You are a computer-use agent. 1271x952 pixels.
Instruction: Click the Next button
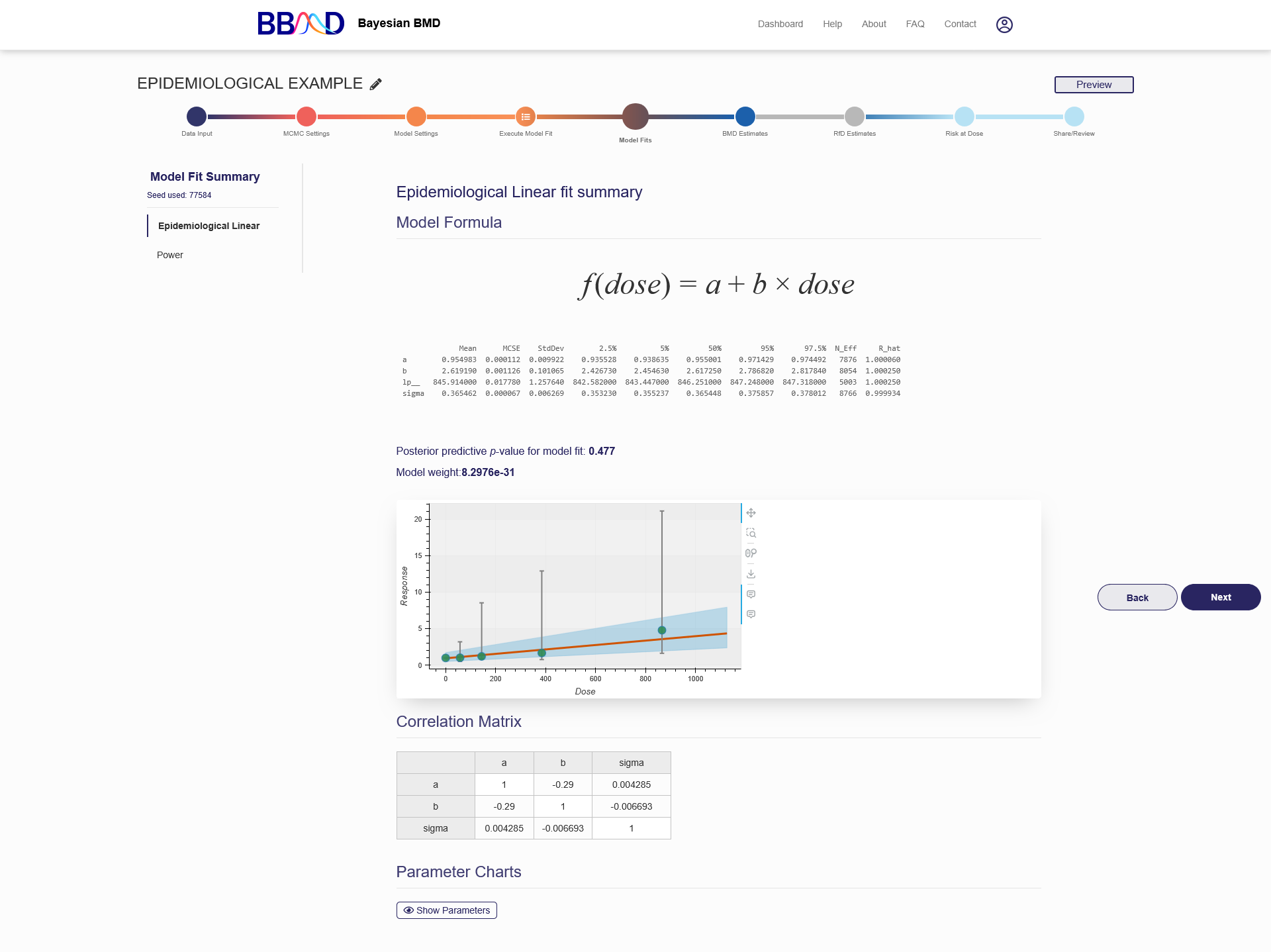point(1220,597)
